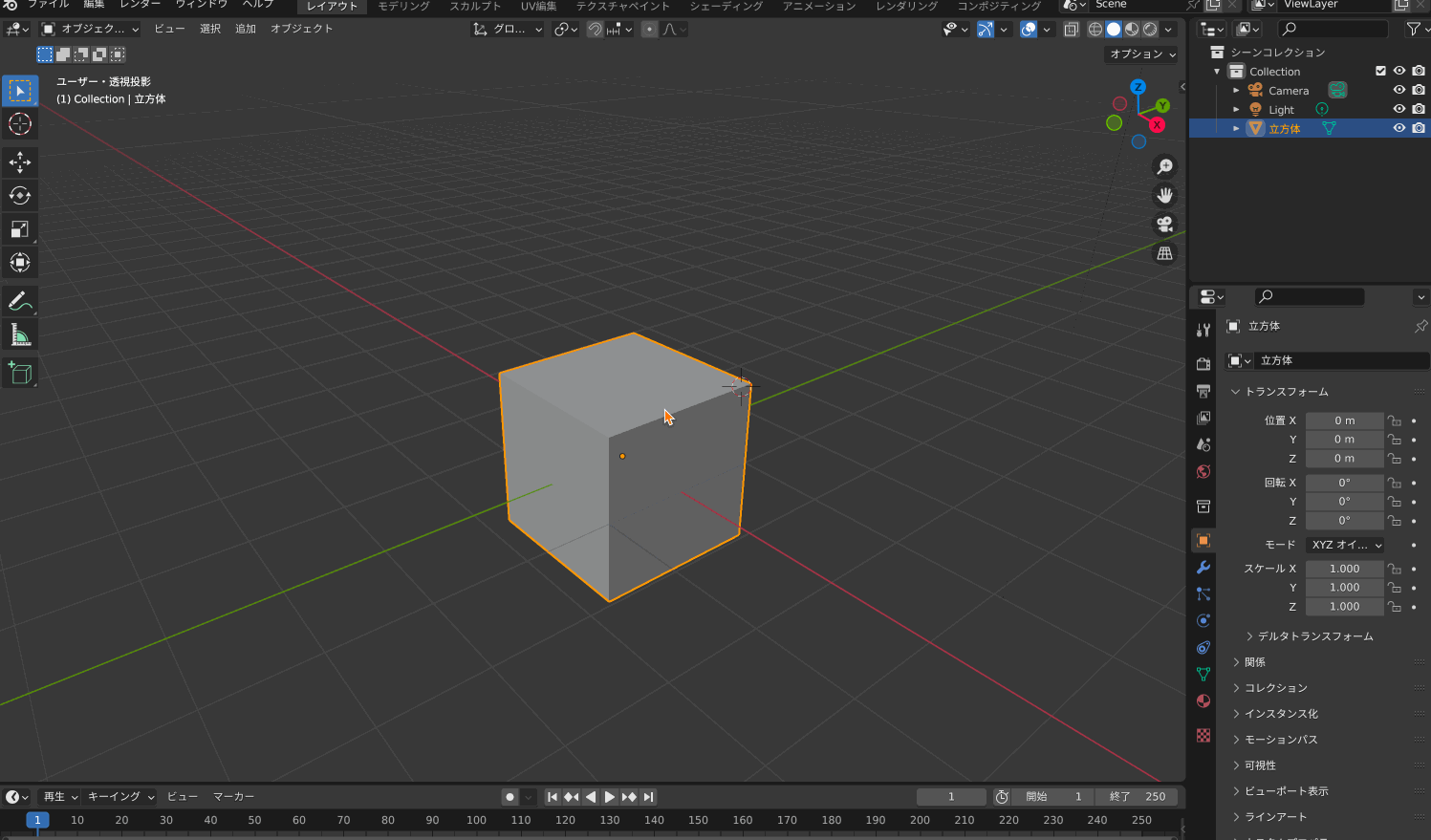Switch to orthographic/perspective grid view icon
The image size is (1431, 840).
point(1164,253)
